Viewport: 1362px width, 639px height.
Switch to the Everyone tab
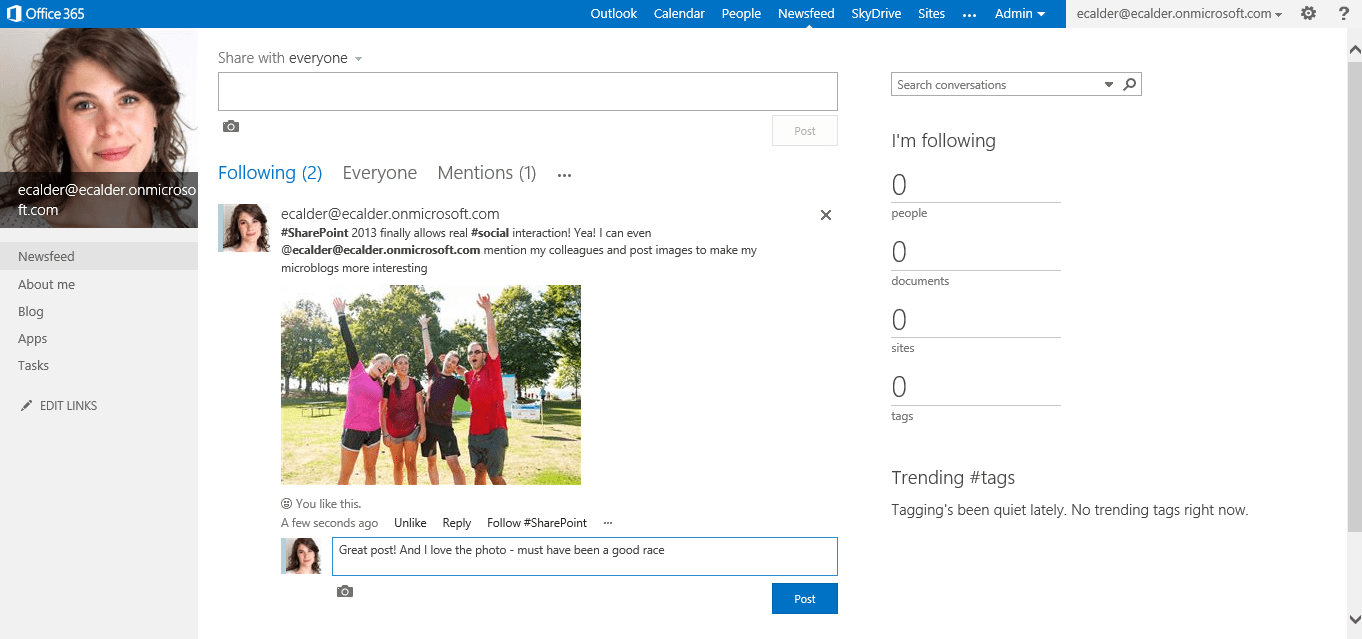[380, 173]
